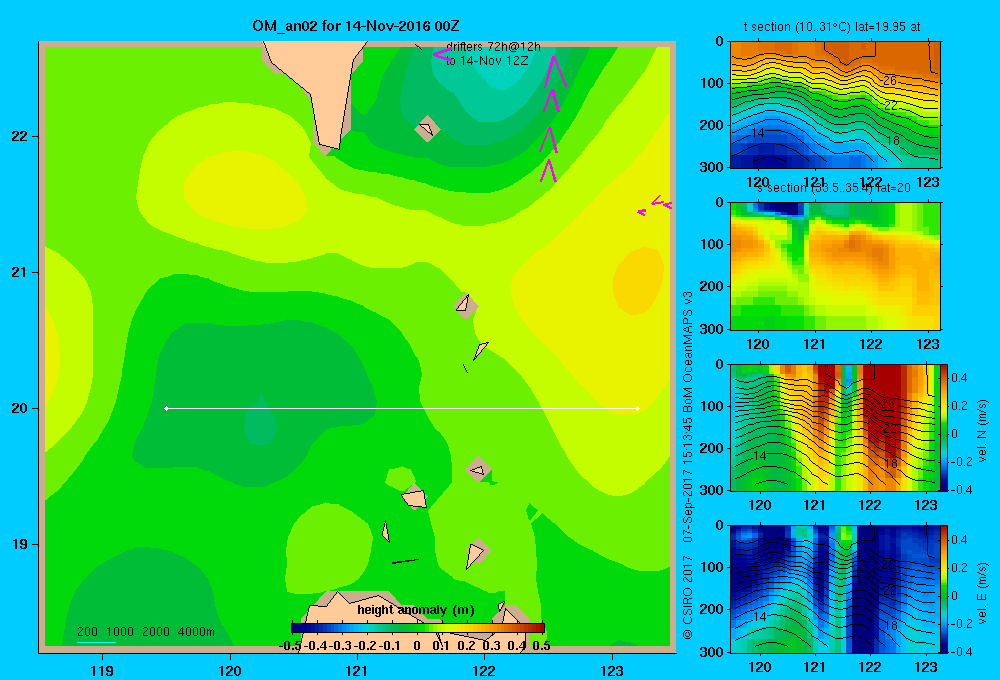Click the salinity section plot
This screenshot has height=680, width=1000.
point(835,266)
